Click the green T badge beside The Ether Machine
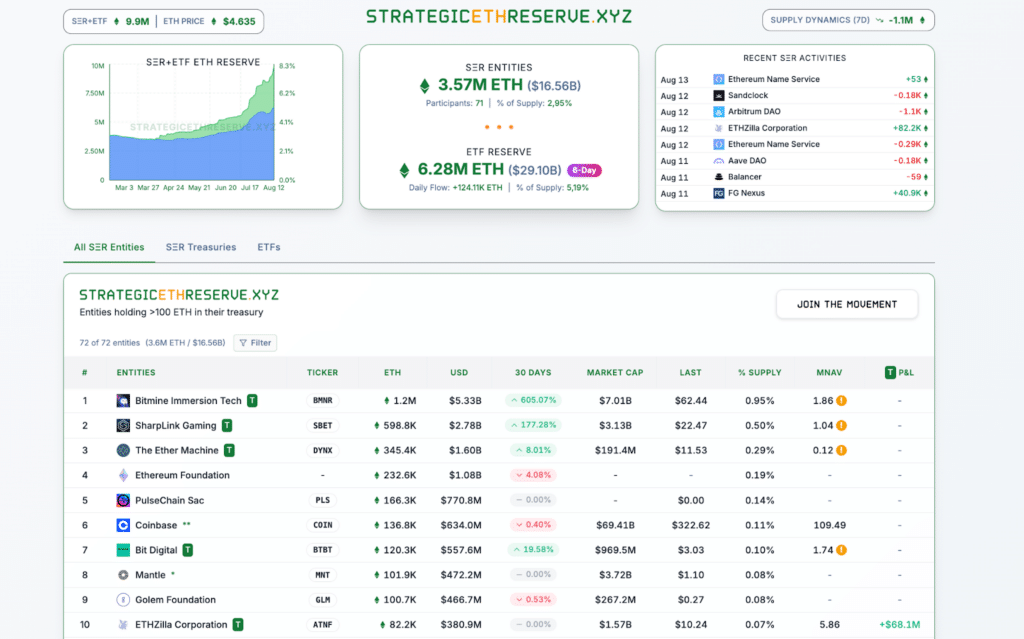Screen dimensions: 1024x639 point(229,450)
